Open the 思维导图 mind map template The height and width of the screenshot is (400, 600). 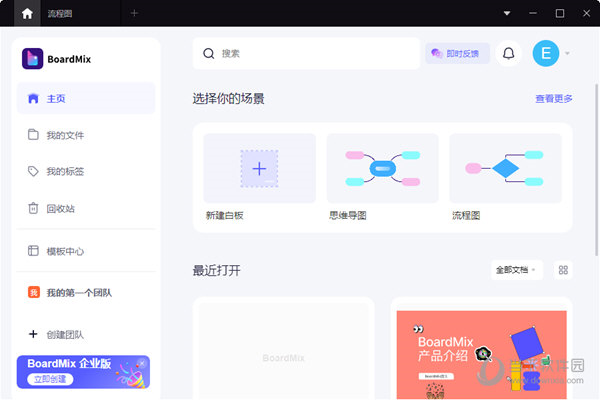coord(382,169)
